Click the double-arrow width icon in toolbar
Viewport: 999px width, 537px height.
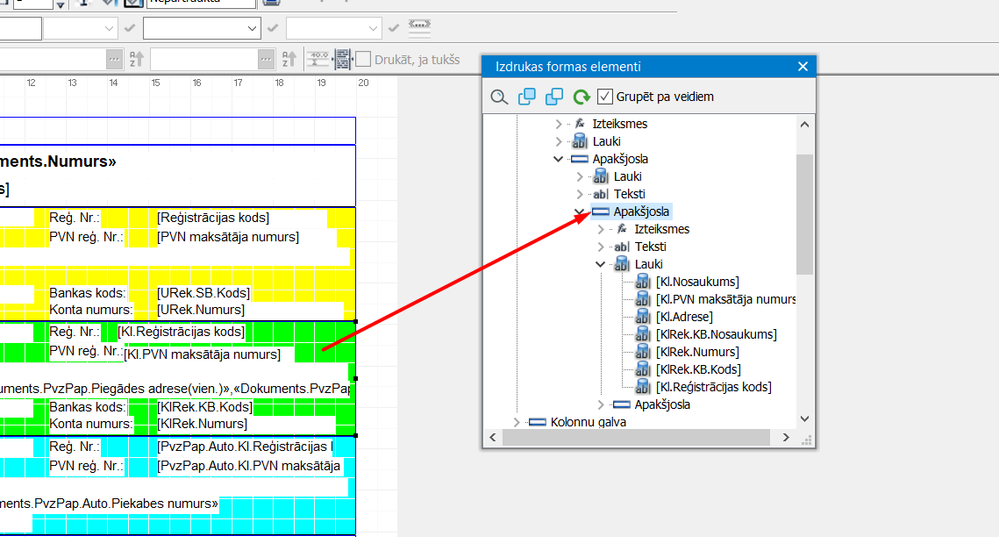tap(421, 26)
